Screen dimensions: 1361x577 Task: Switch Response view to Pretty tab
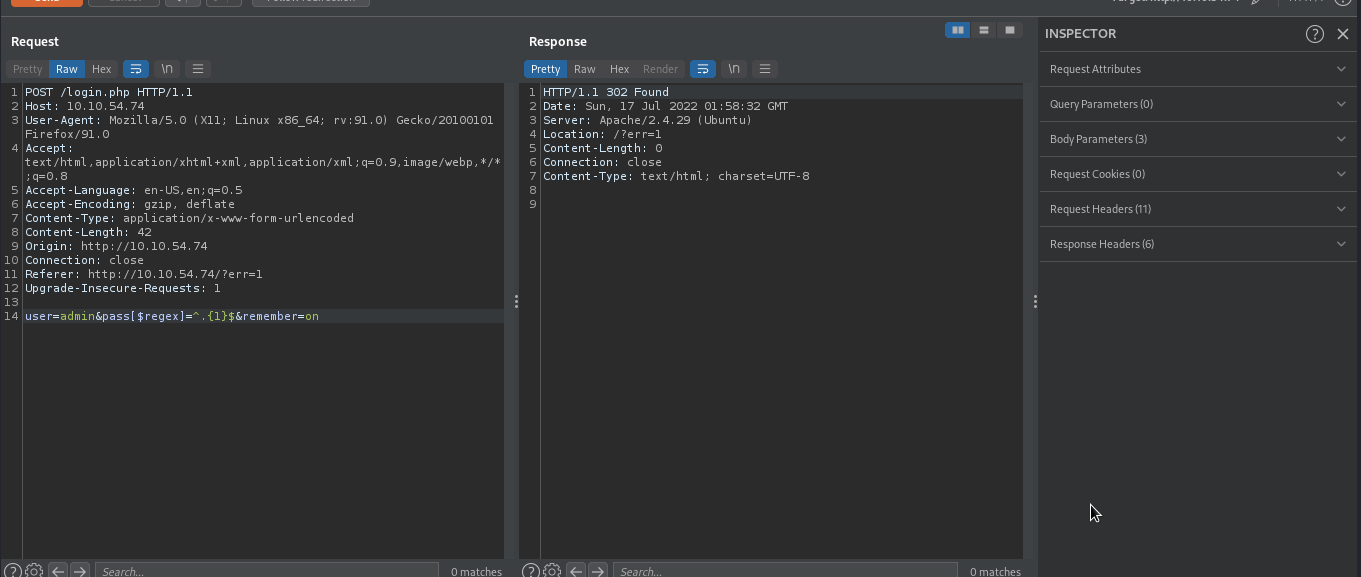545,69
